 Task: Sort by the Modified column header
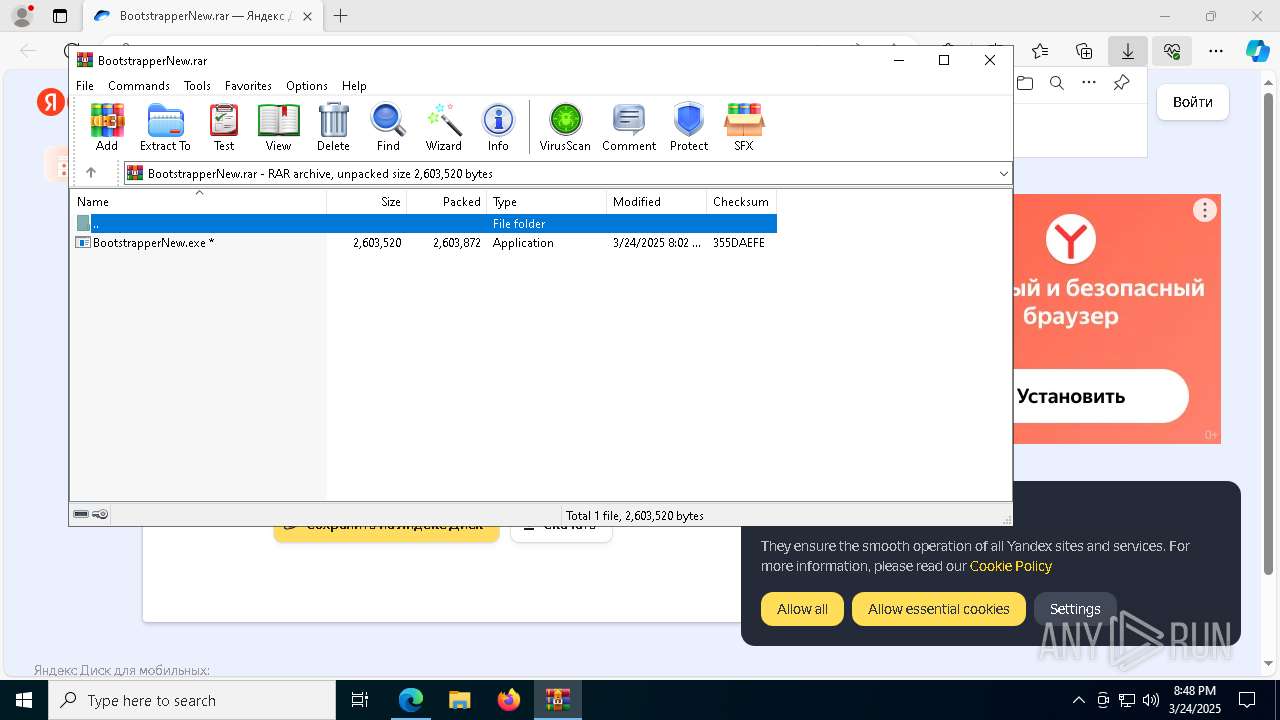(x=657, y=201)
